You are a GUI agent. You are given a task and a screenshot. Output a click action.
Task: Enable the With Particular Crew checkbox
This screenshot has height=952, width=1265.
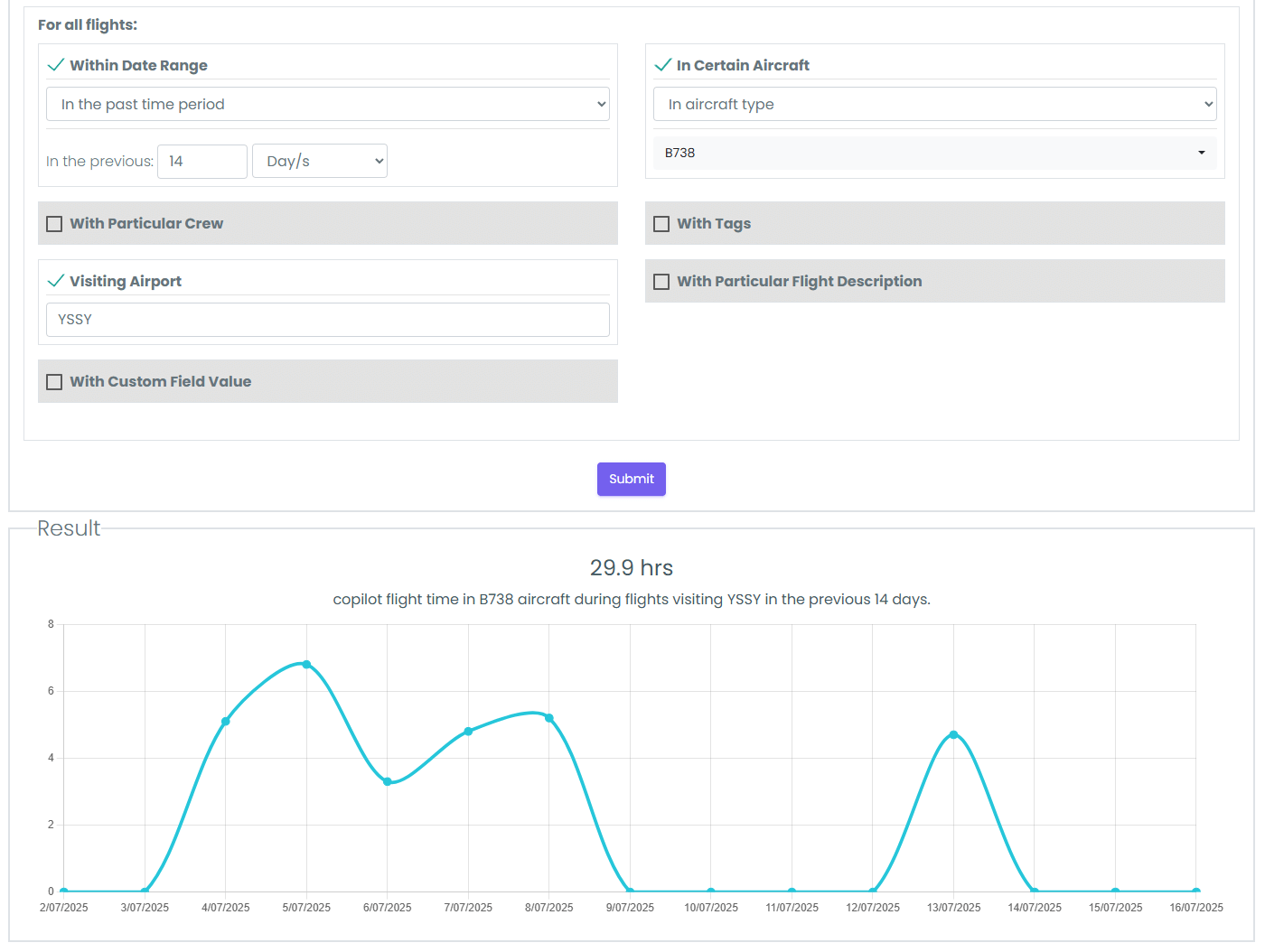click(x=54, y=224)
